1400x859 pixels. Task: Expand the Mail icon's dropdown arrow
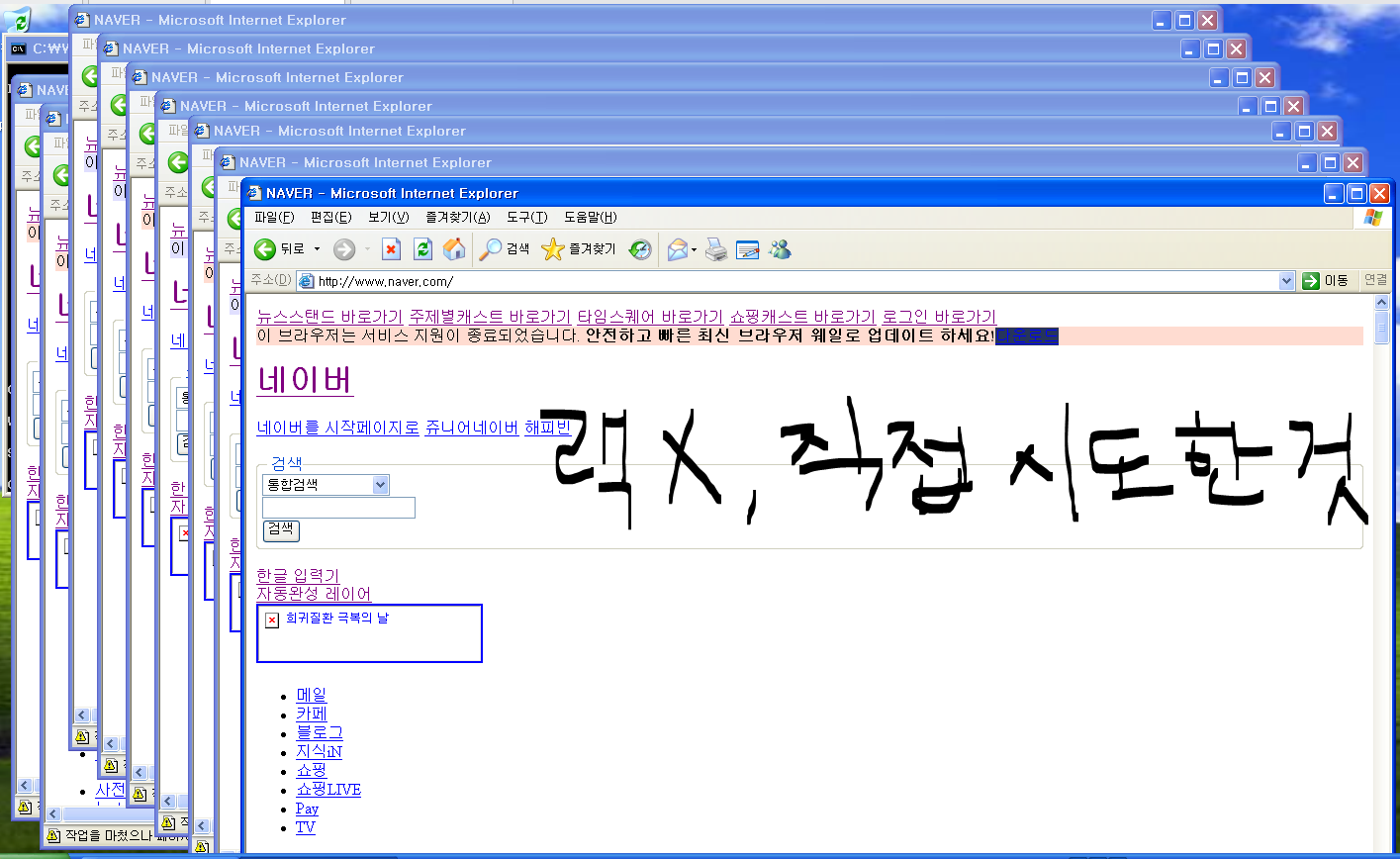pos(695,249)
